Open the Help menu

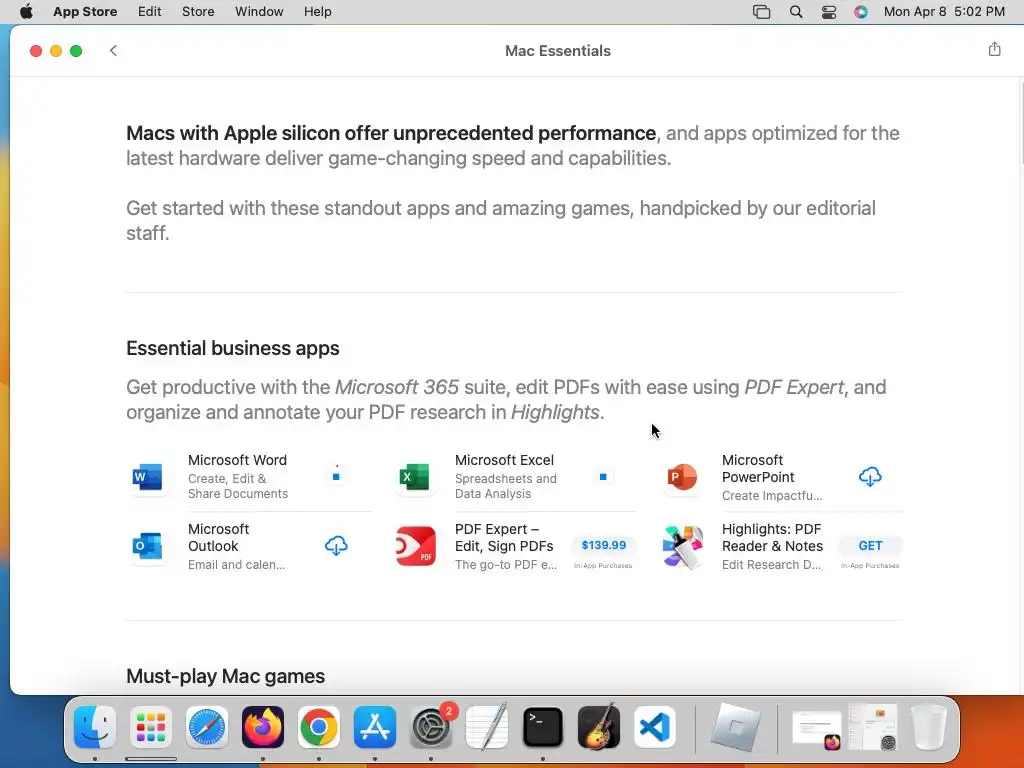pos(317,12)
